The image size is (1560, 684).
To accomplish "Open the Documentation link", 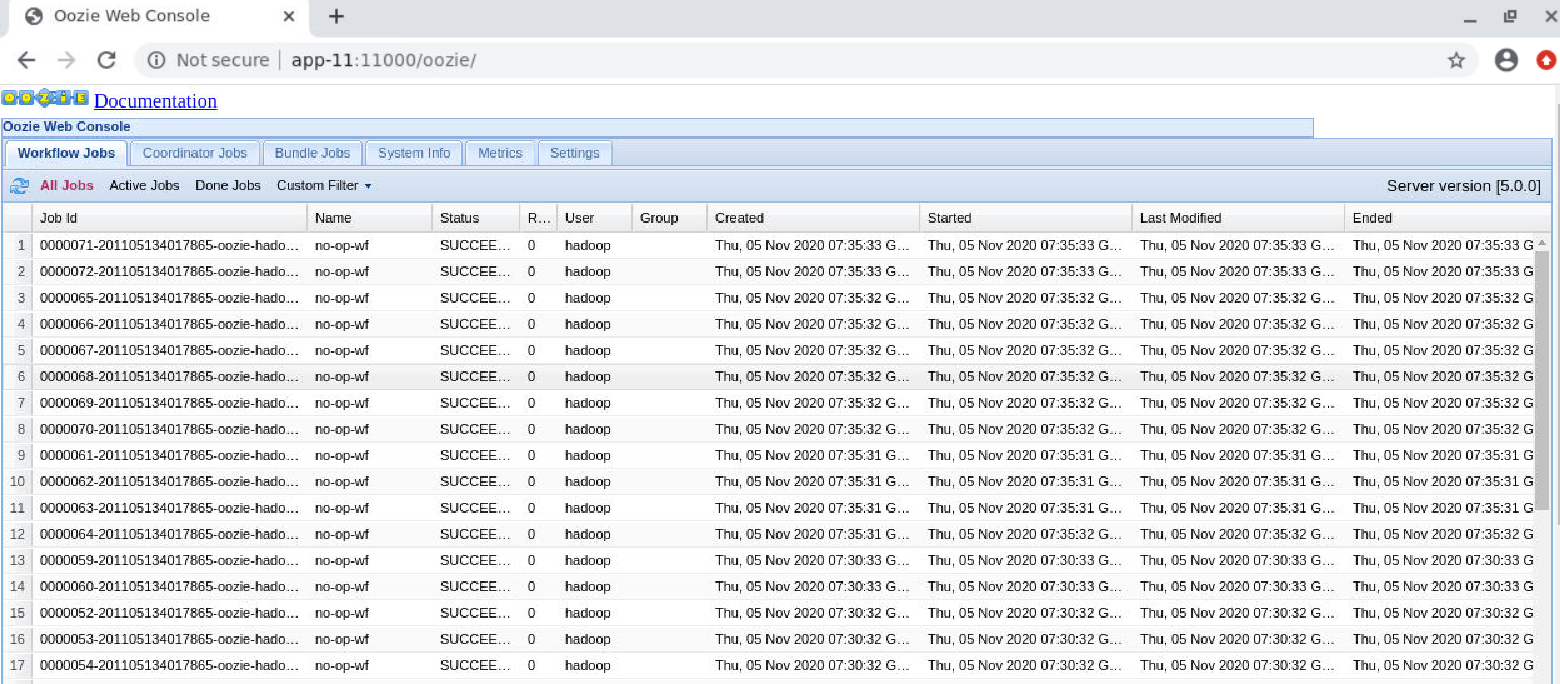I will 155,101.
